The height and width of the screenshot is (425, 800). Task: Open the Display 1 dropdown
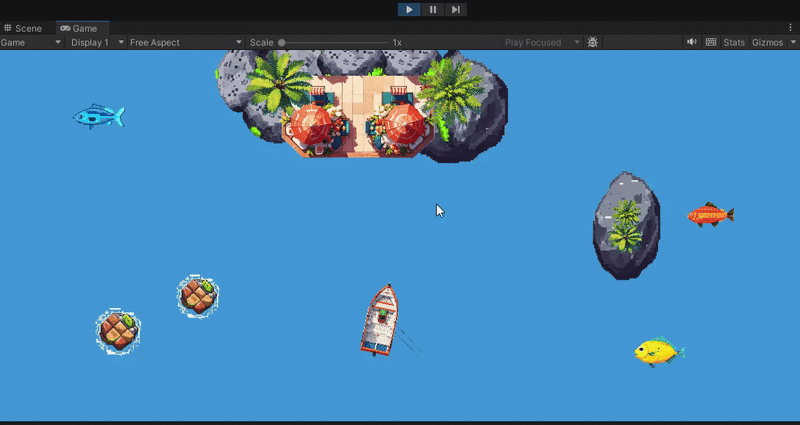[x=97, y=42]
